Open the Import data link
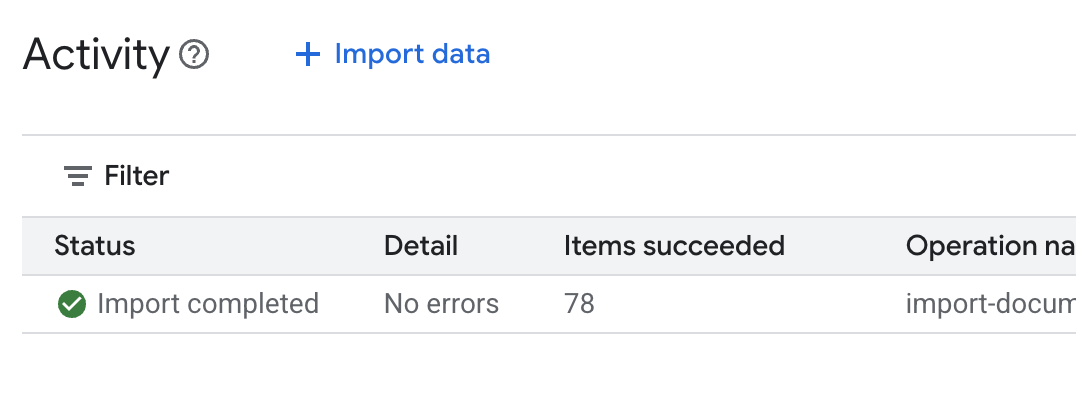The image size is (1076, 406). coord(412,54)
